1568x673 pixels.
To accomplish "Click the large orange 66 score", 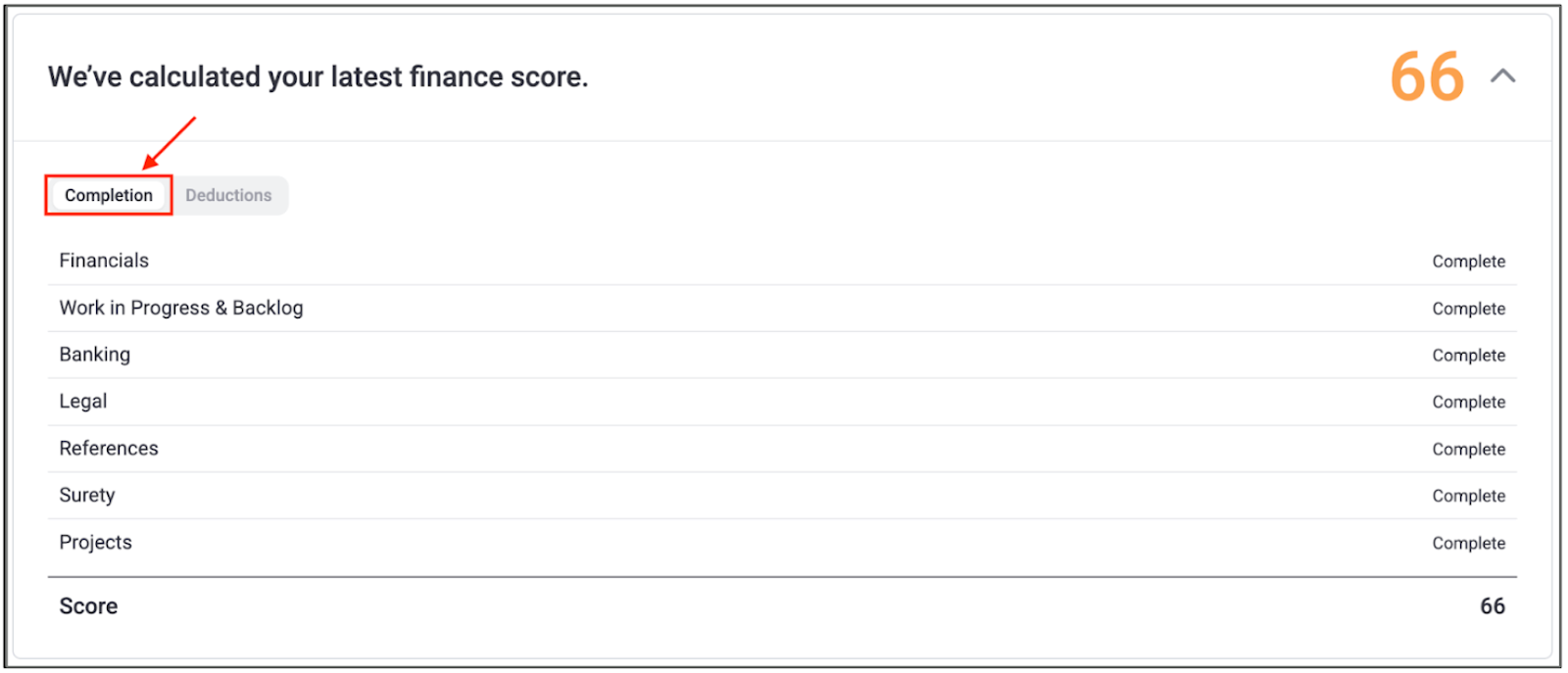I will [x=1427, y=76].
